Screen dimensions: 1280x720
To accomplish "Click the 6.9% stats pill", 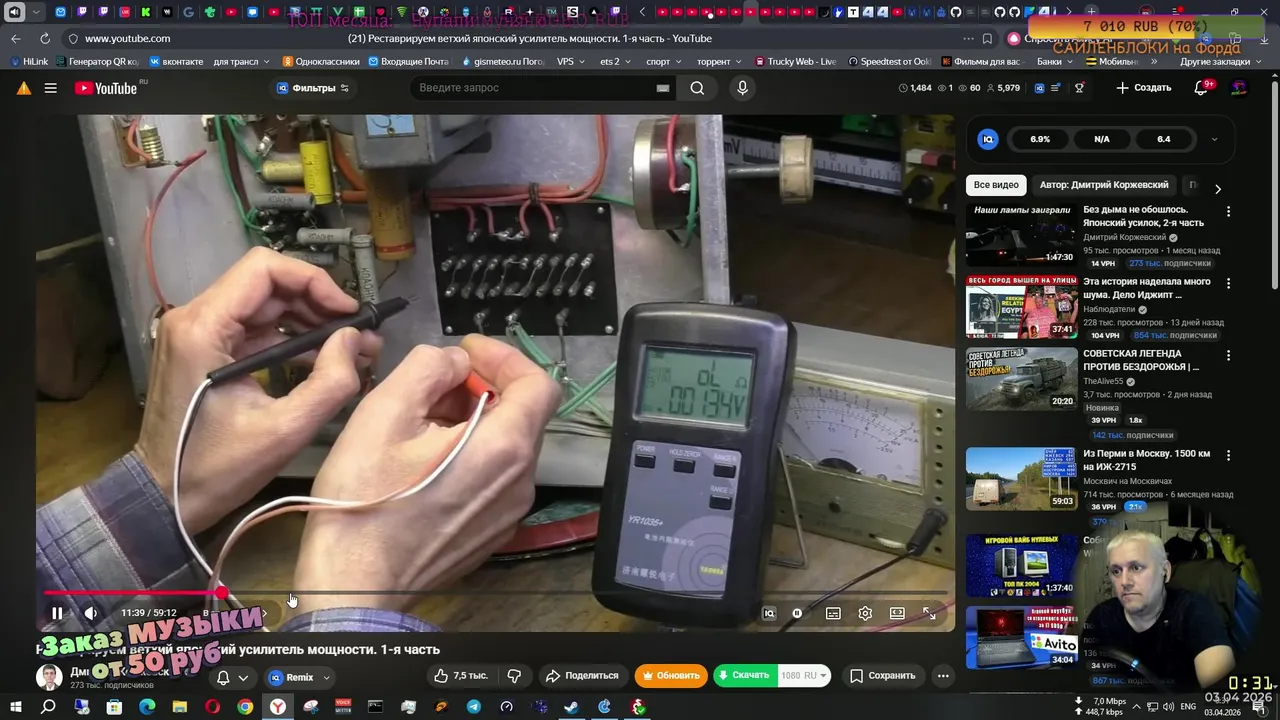I will (1040, 139).
